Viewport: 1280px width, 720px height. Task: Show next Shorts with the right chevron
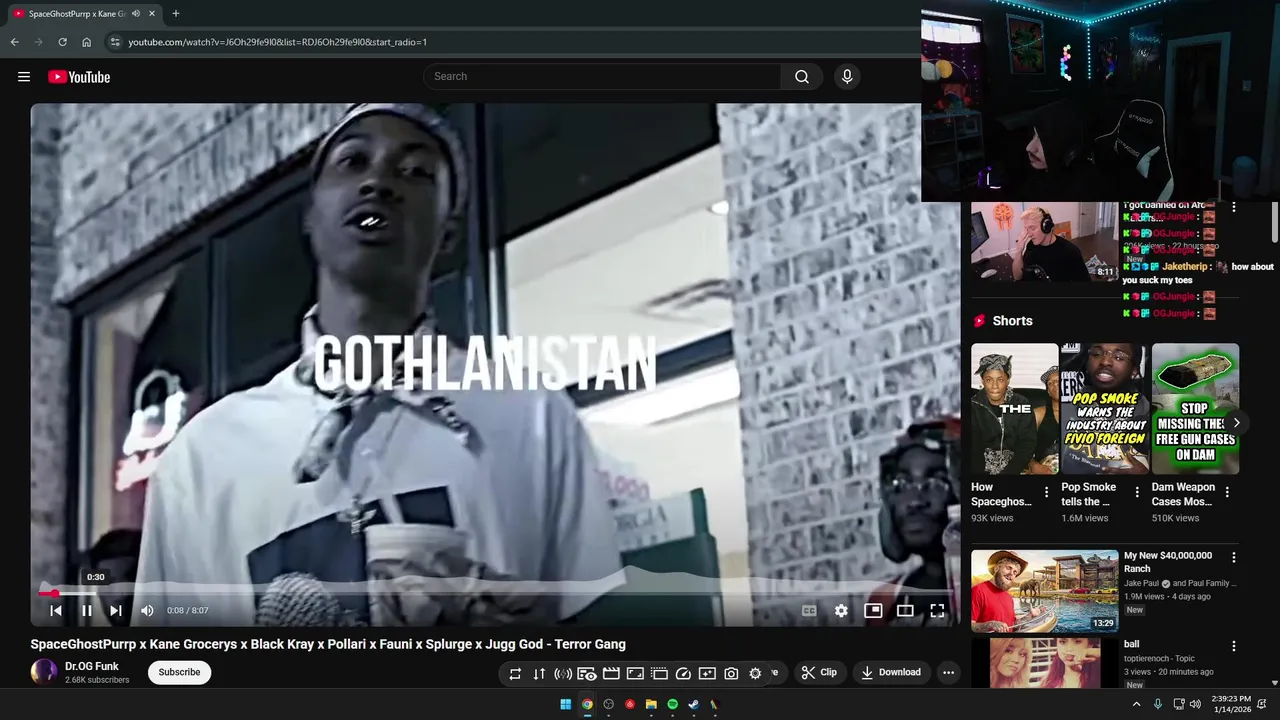[1236, 423]
